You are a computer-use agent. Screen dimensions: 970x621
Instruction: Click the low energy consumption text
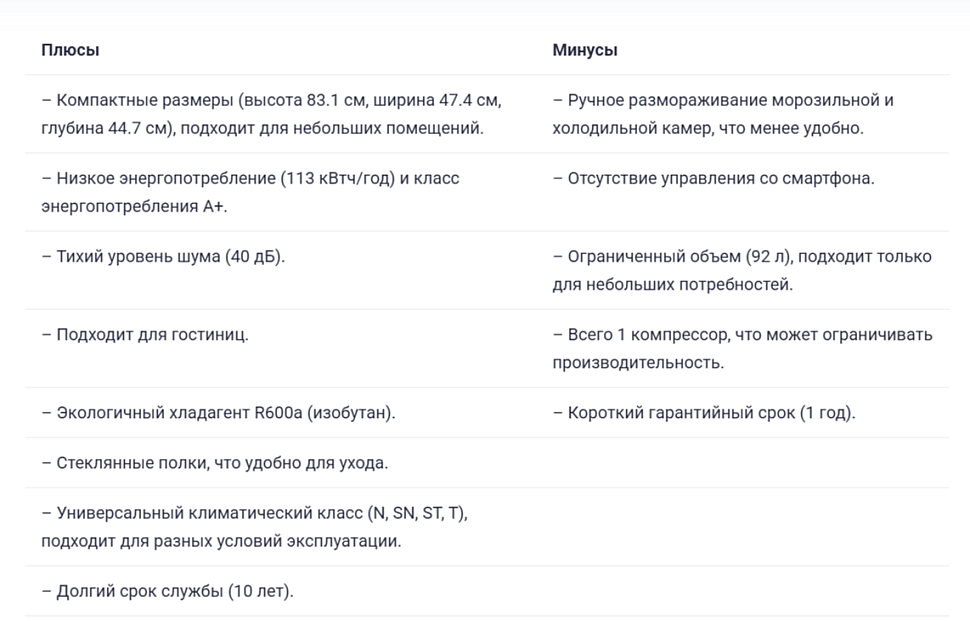point(250,179)
